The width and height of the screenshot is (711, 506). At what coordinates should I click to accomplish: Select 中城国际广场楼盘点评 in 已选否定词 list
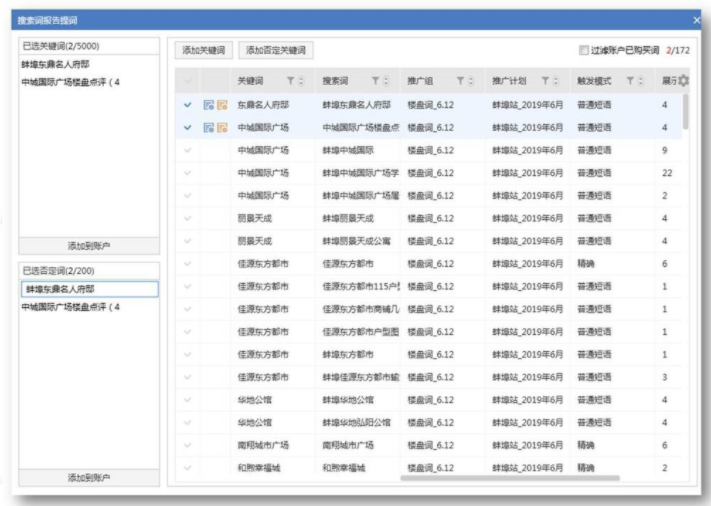coord(70,307)
